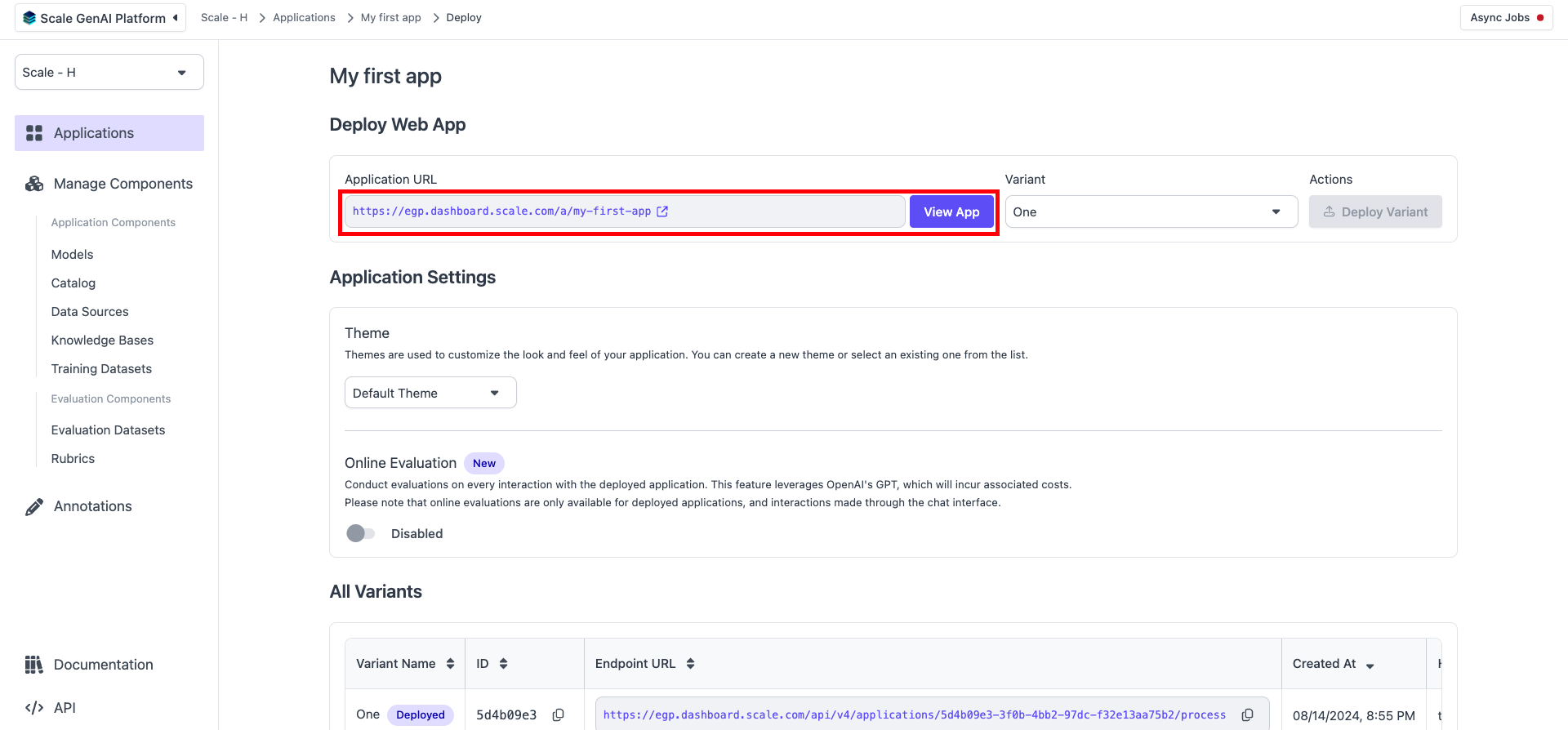Sort by Created At descending arrow

(1370, 665)
